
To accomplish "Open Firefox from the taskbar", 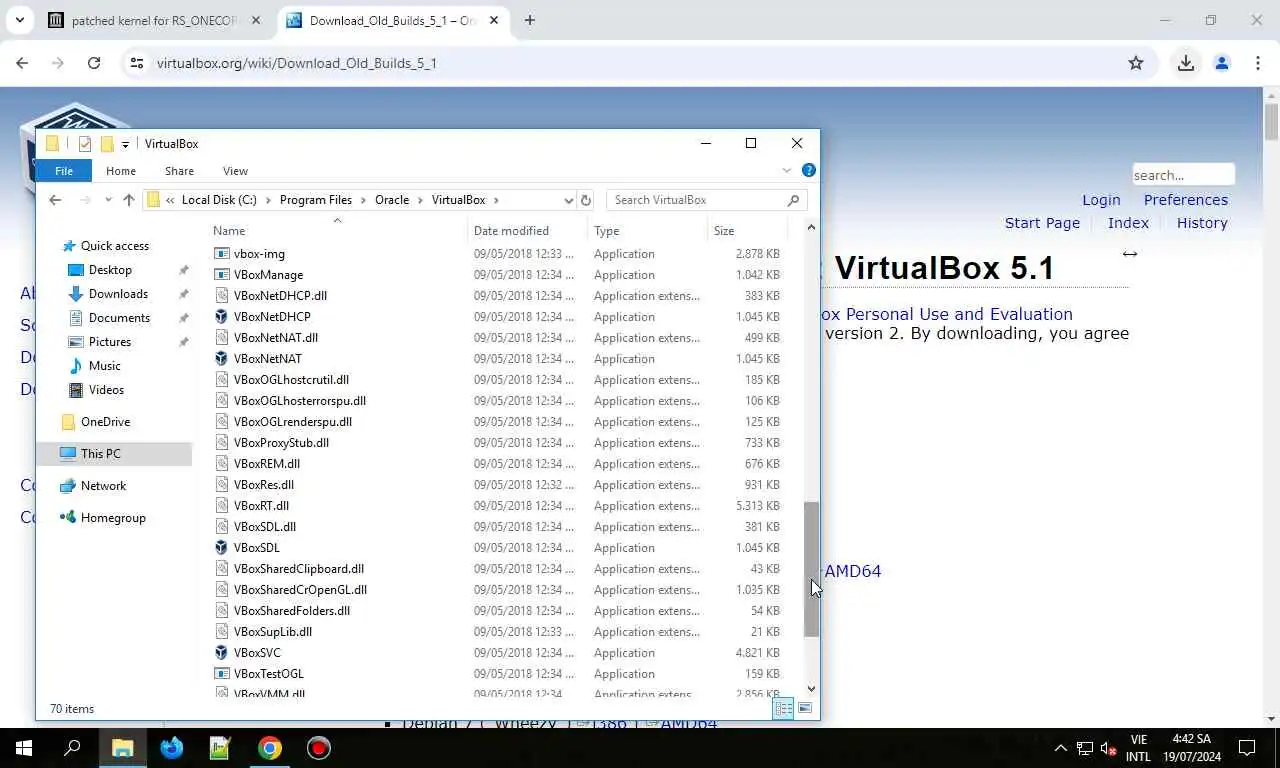I will 172,748.
